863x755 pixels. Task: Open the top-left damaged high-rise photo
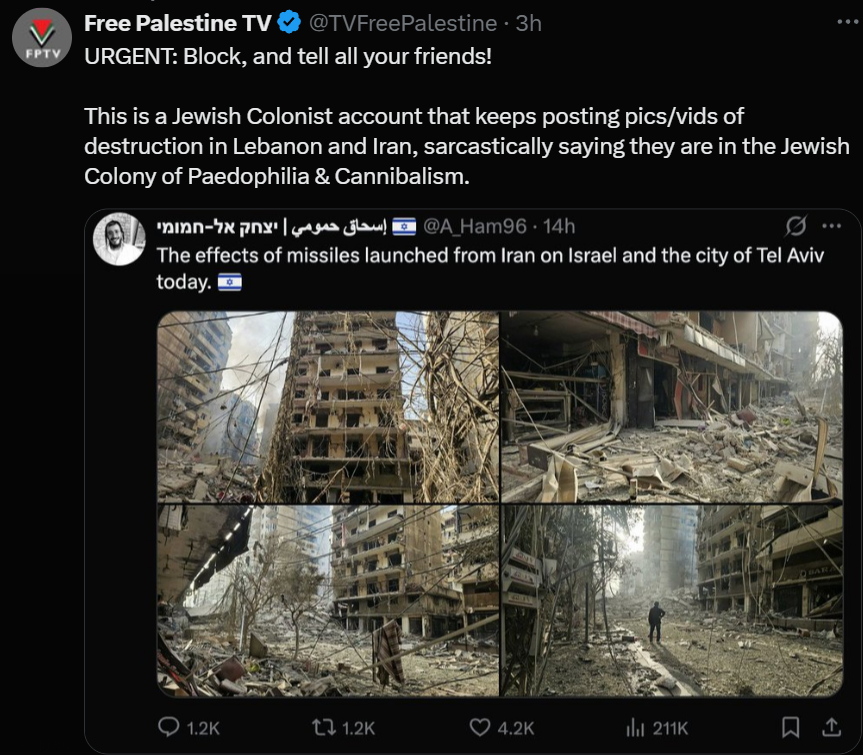pos(327,406)
